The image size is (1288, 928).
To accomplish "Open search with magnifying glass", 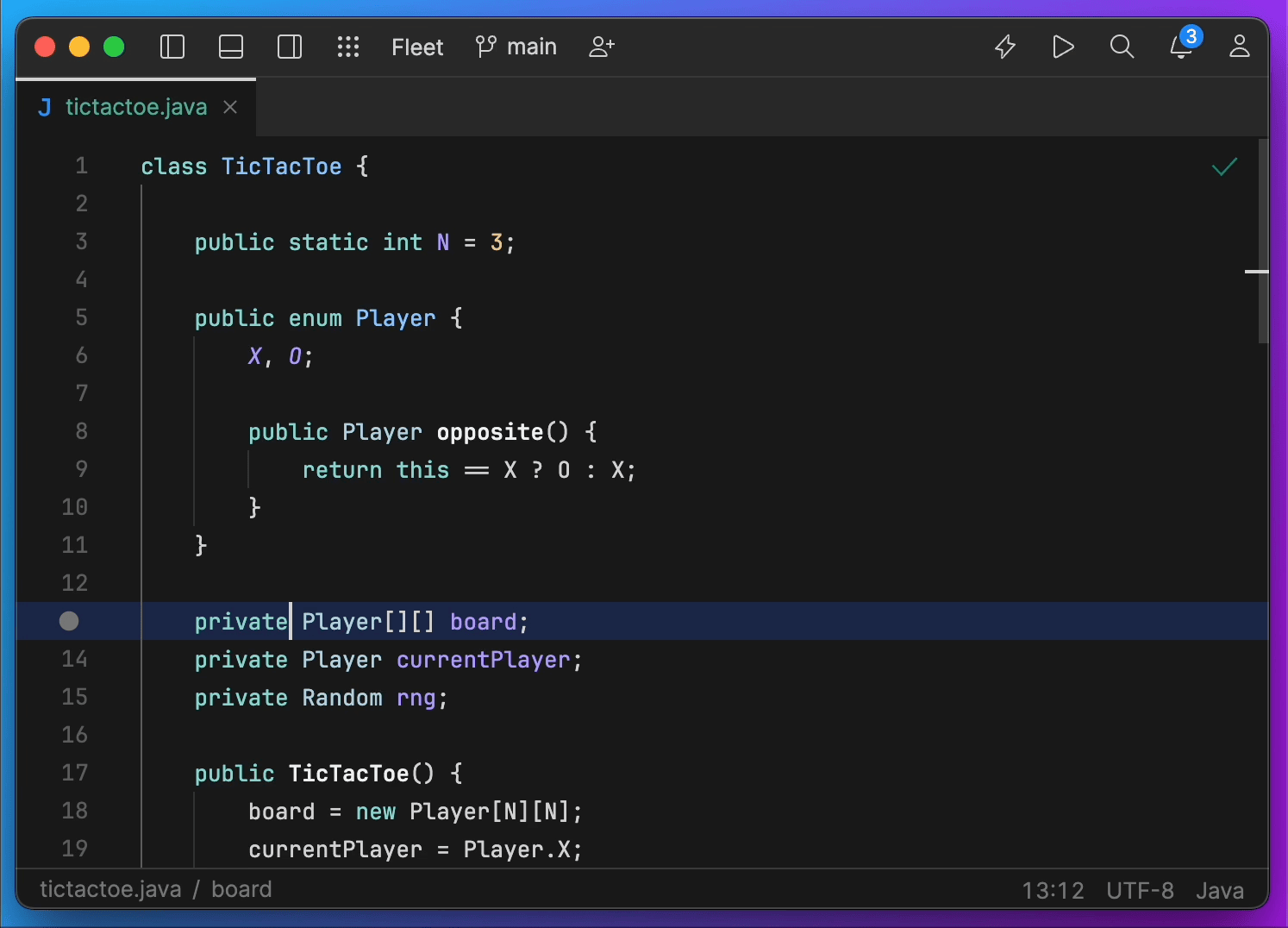I will [x=1122, y=47].
